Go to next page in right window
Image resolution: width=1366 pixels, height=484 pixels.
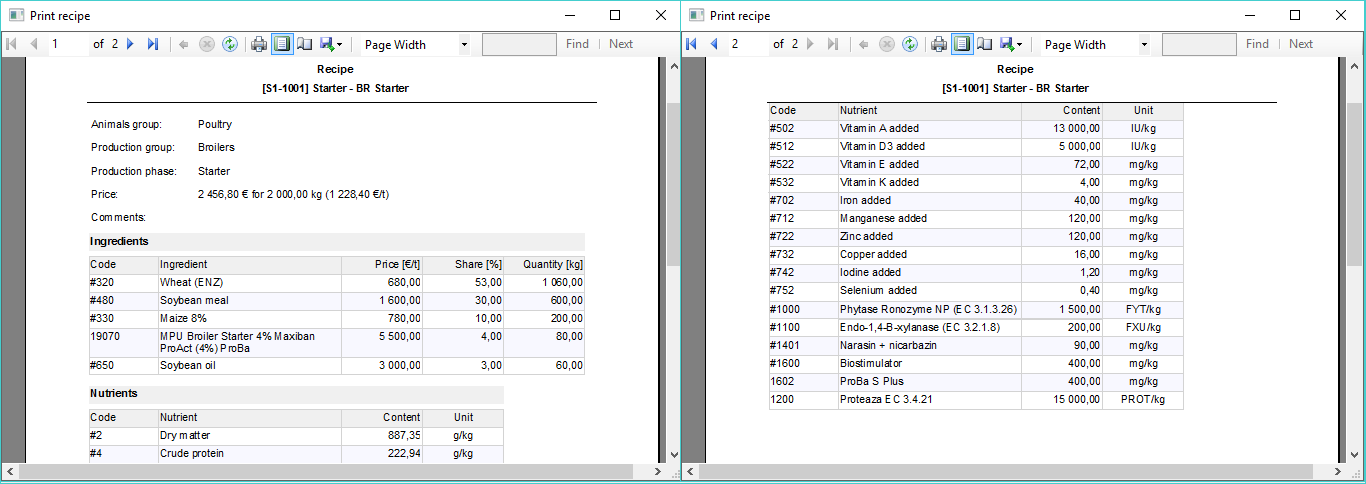coord(810,44)
